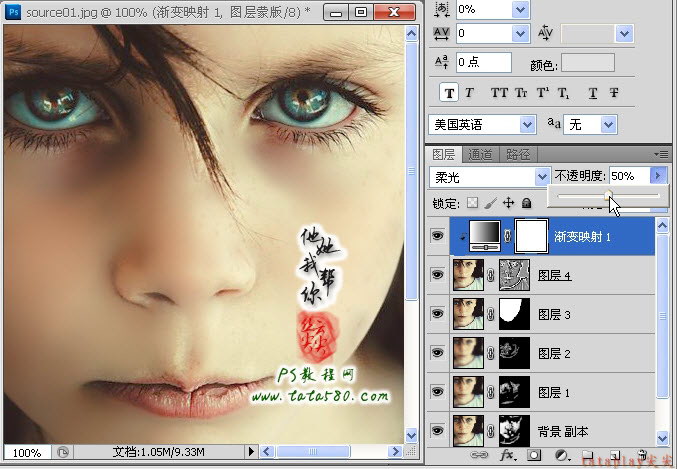This screenshot has width=677, height=469.
Task: Lock layer position
Action: 509,203
